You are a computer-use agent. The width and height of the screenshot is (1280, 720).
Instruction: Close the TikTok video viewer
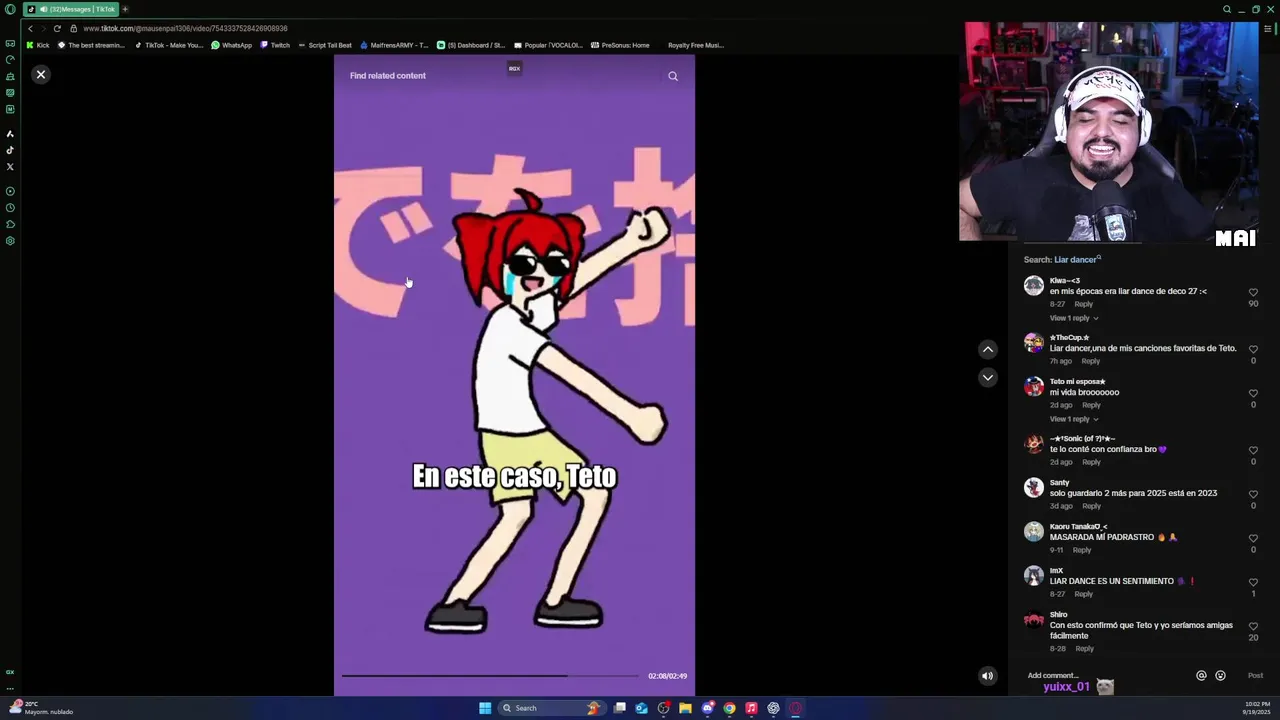41,75
